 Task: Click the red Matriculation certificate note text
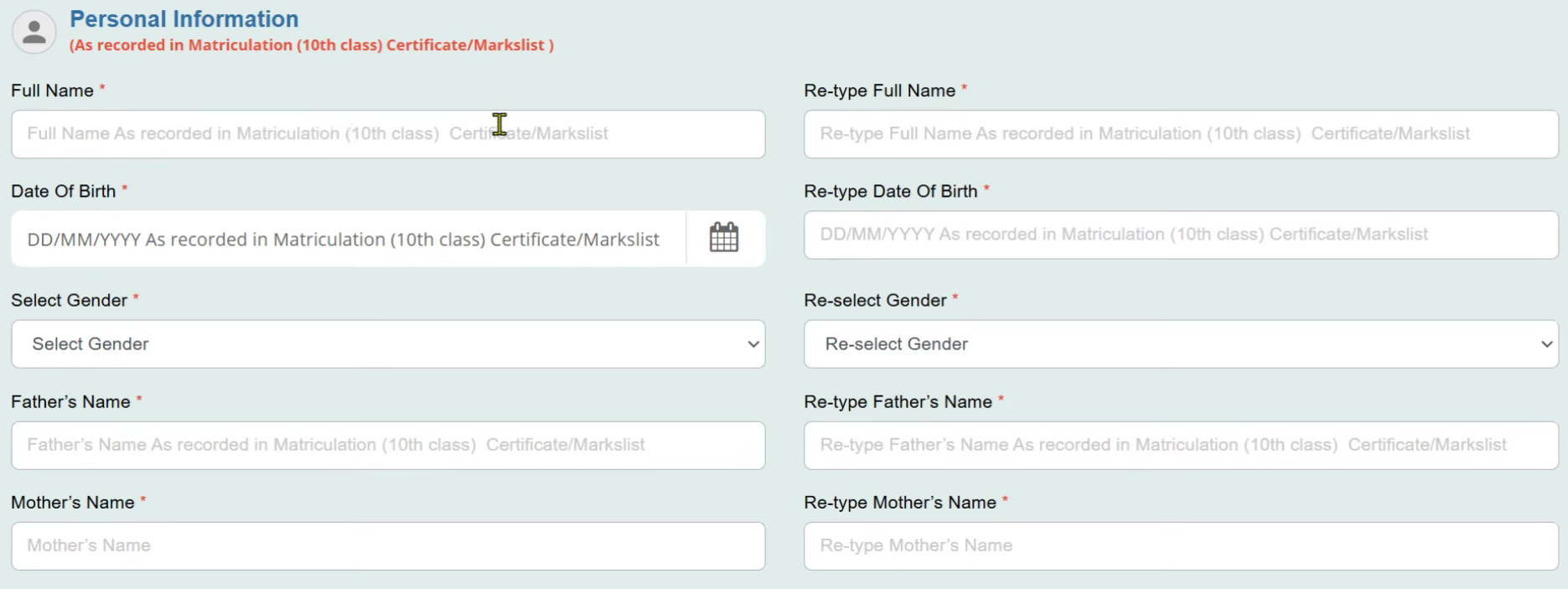coord(311,45)
